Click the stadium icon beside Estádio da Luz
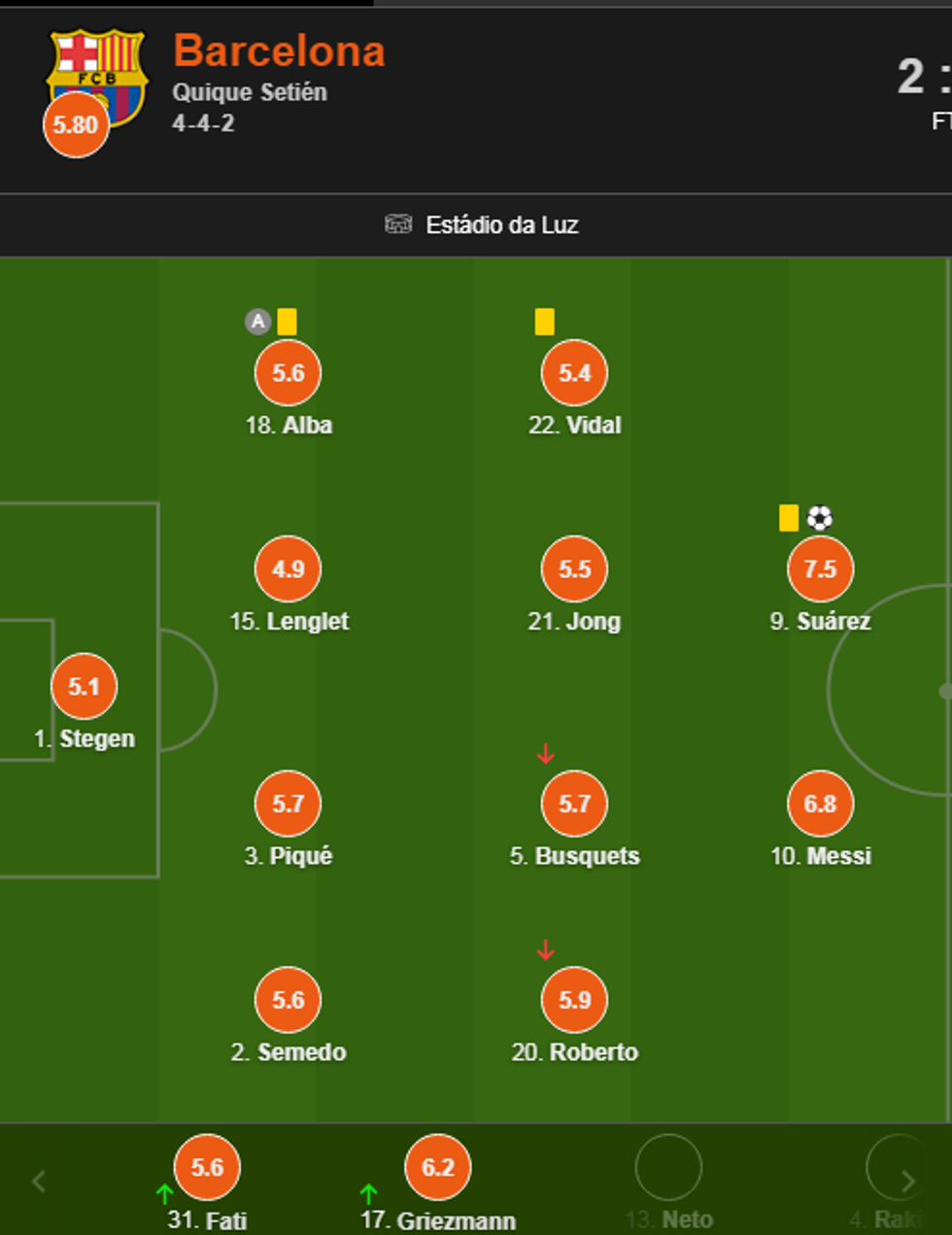 (x=398, y=224)
